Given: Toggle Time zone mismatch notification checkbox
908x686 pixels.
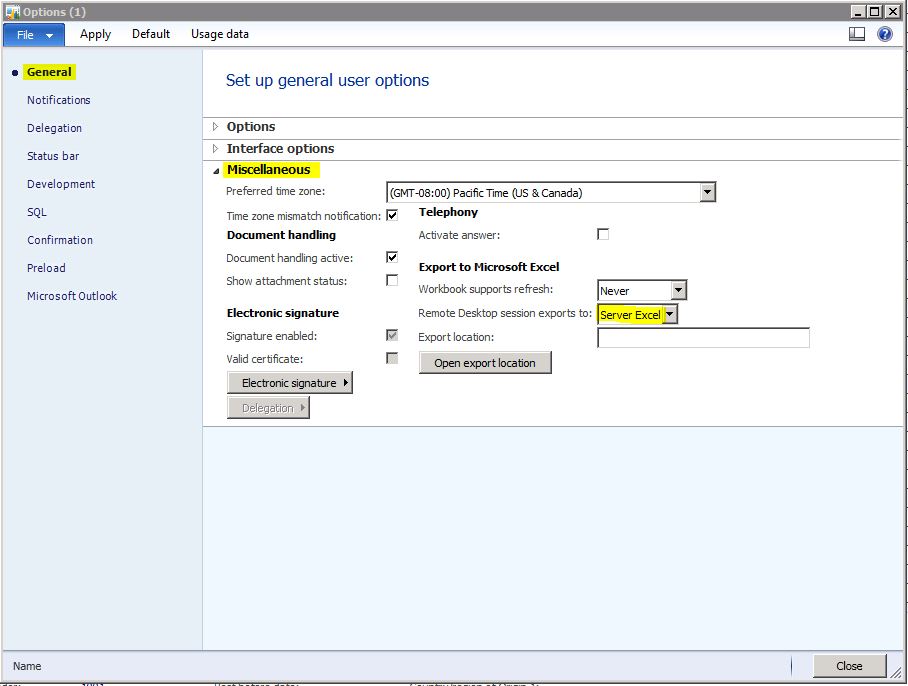Looking at the screenshot, I should pos(392,215).
